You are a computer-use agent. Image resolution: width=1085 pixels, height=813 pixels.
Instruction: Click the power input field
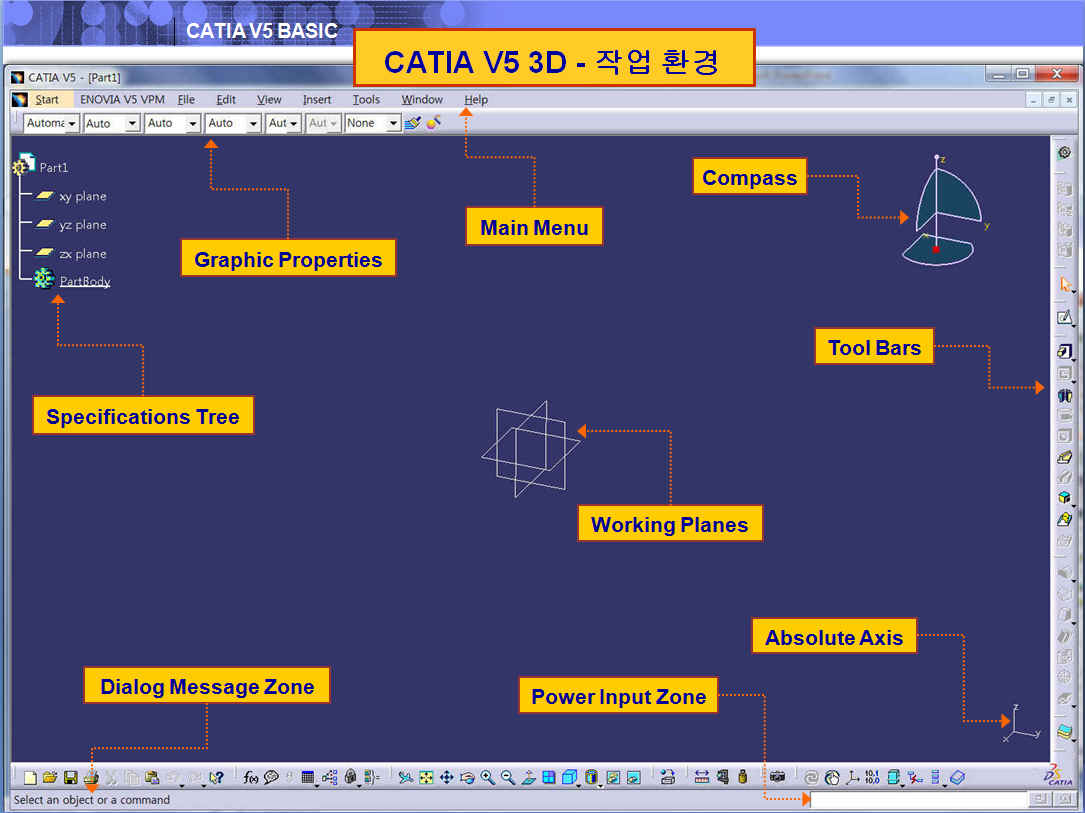(918, 800)
